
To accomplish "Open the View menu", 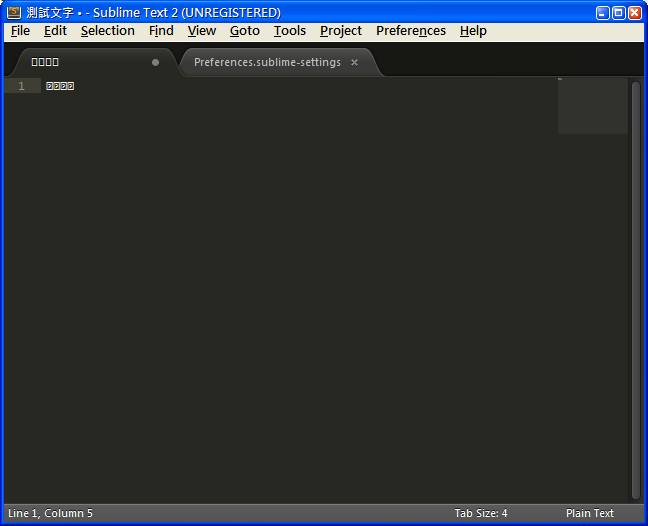I will tap(202, 31).
